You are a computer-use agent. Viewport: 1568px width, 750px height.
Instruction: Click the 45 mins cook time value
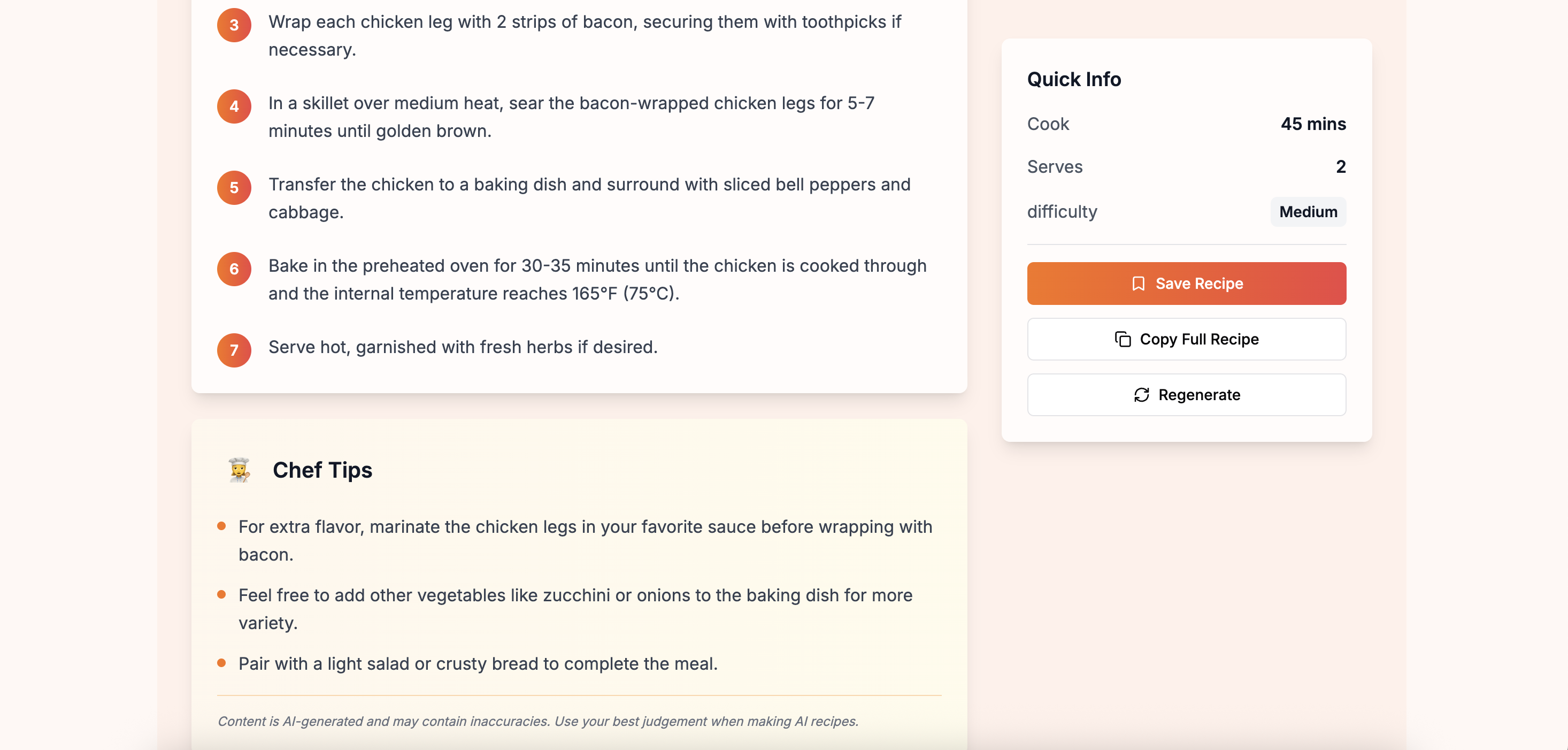[1313, 124]
